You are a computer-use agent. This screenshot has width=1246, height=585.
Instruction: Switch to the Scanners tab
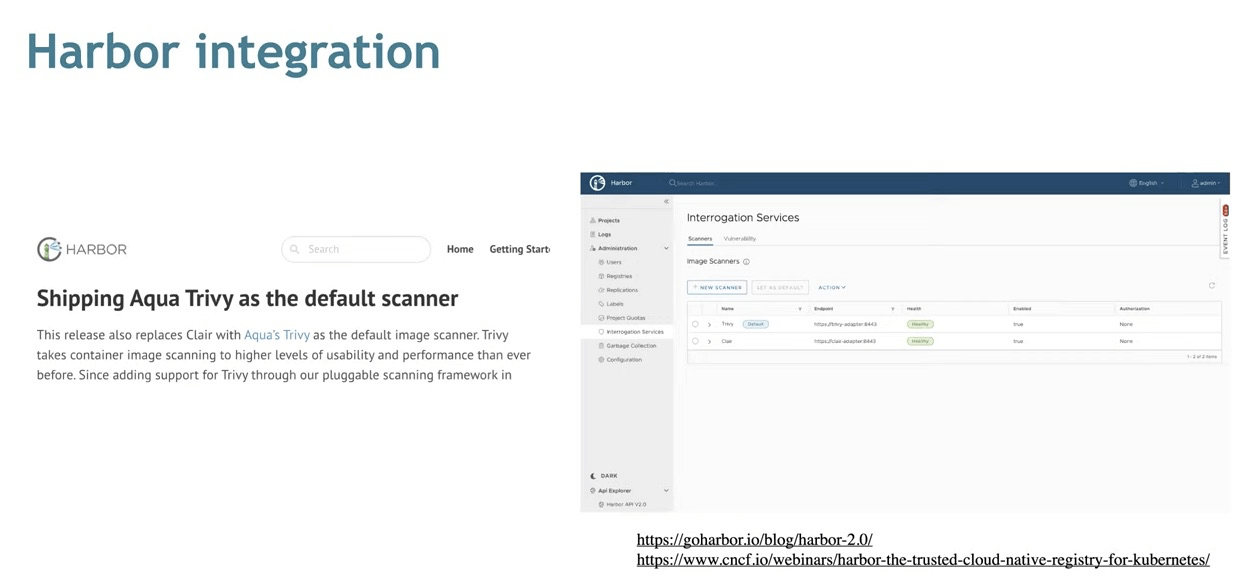[x=700, y=239]
